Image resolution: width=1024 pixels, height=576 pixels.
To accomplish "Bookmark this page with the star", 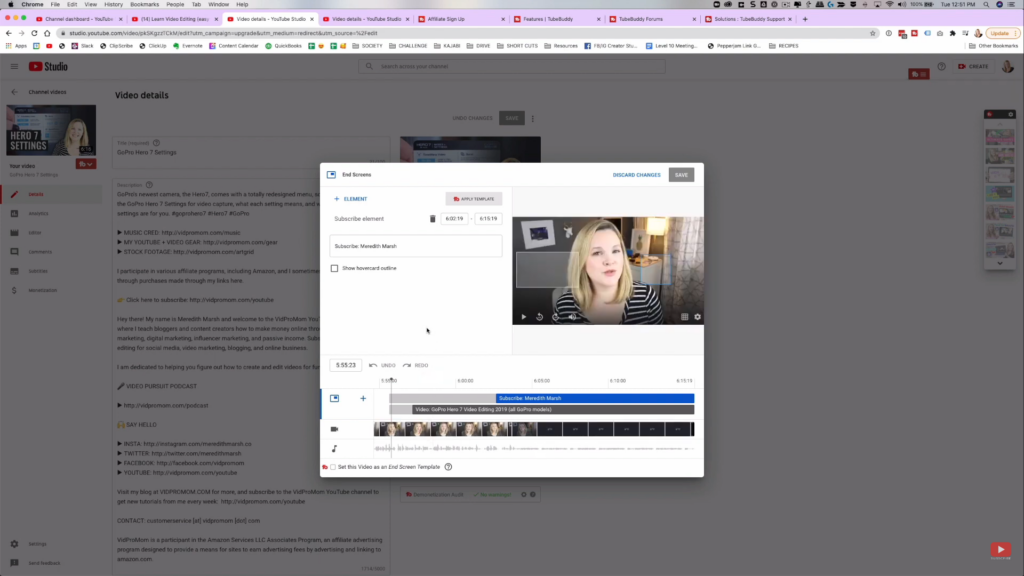I will 872,33.
